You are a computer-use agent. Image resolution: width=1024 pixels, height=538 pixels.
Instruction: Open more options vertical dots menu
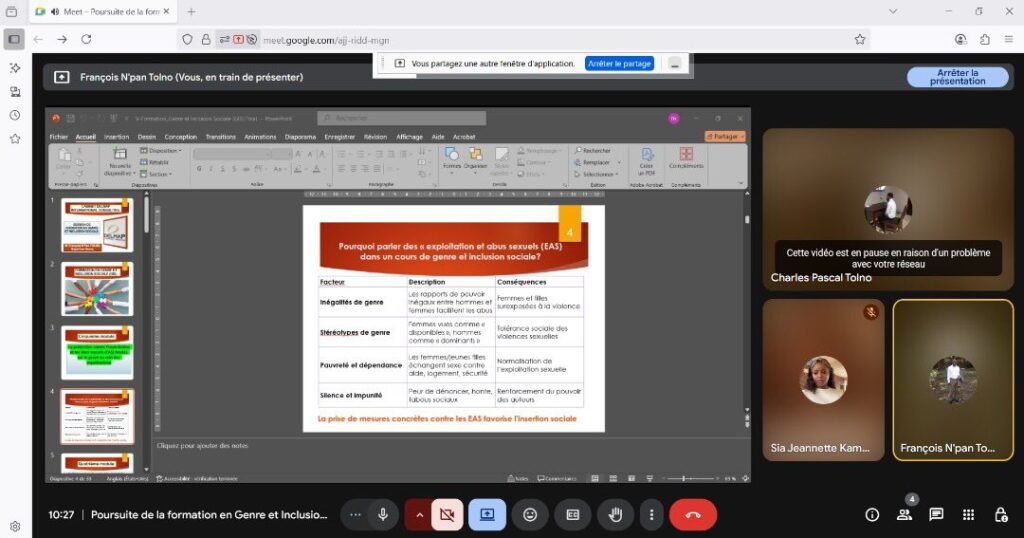tap(651, 514)
